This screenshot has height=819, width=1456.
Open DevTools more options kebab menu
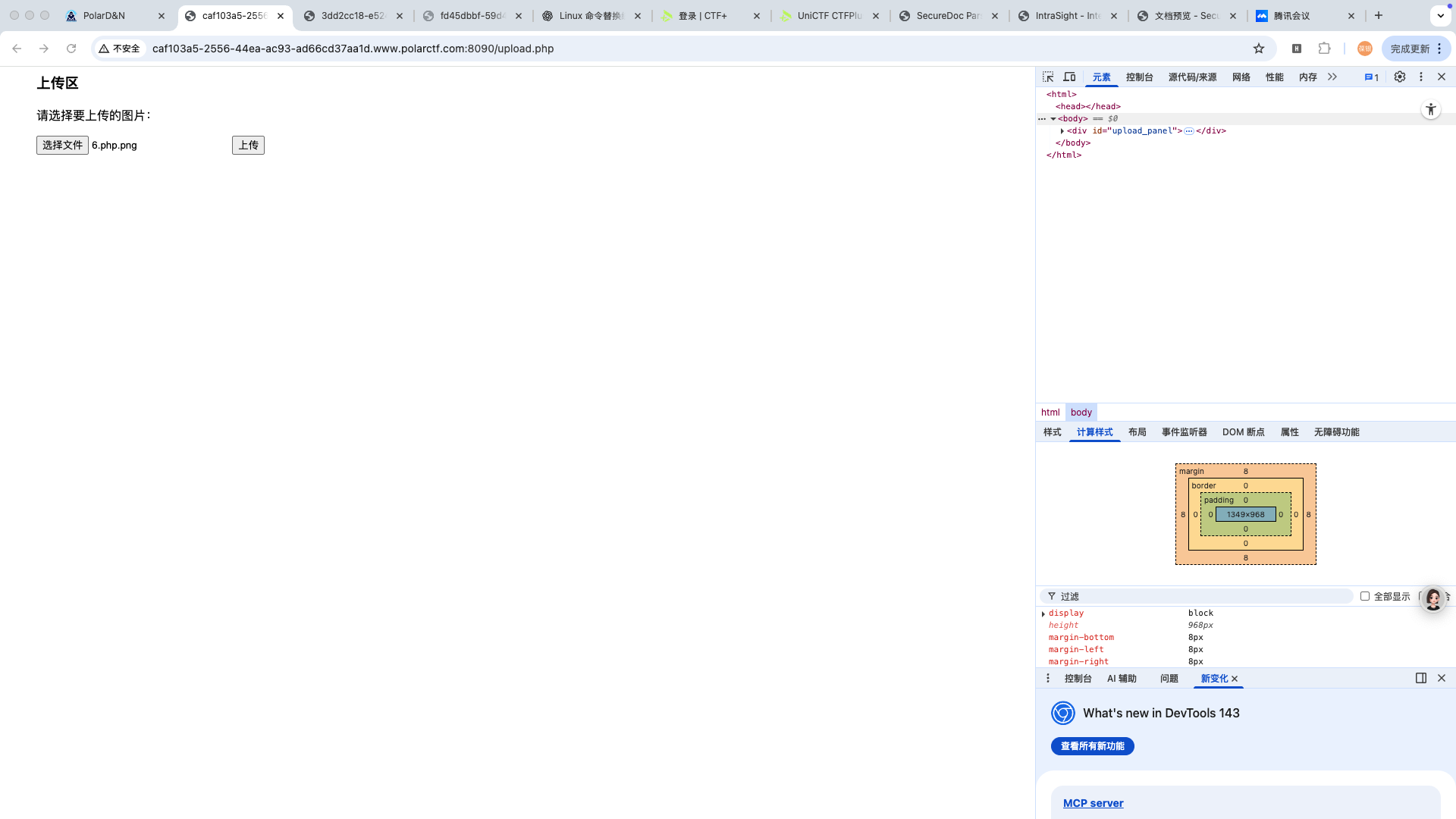(x=1421, y=77)
